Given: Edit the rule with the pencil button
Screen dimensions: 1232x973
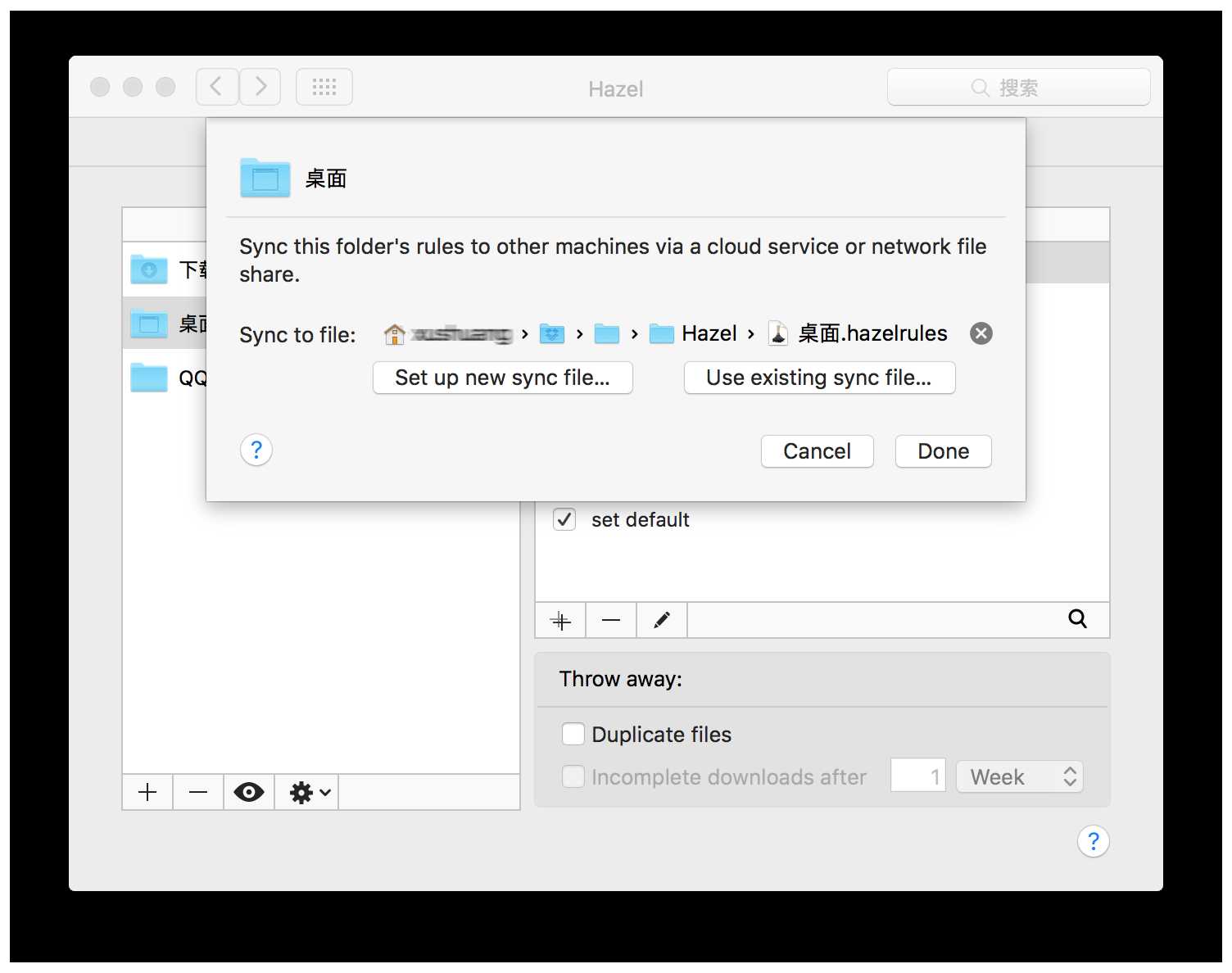Looking at the screenshot, I should (x=662, y=621).
